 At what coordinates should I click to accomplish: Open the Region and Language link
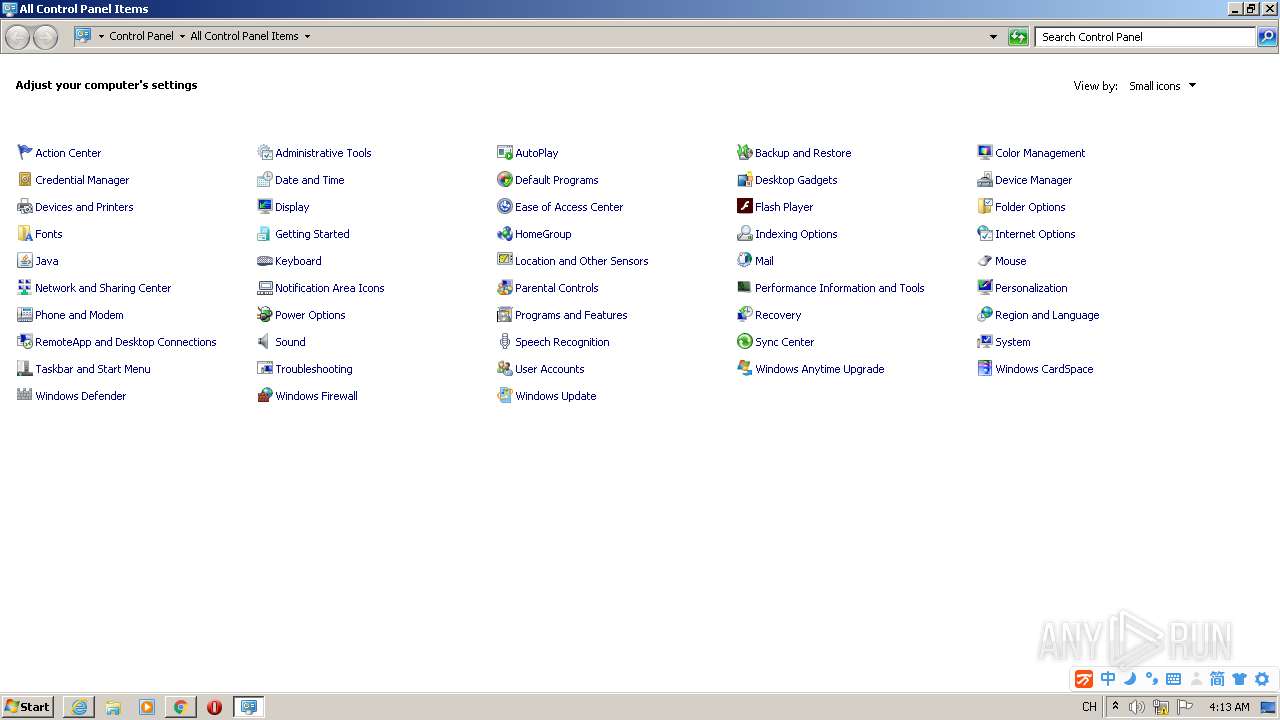tap(1047, 315)
